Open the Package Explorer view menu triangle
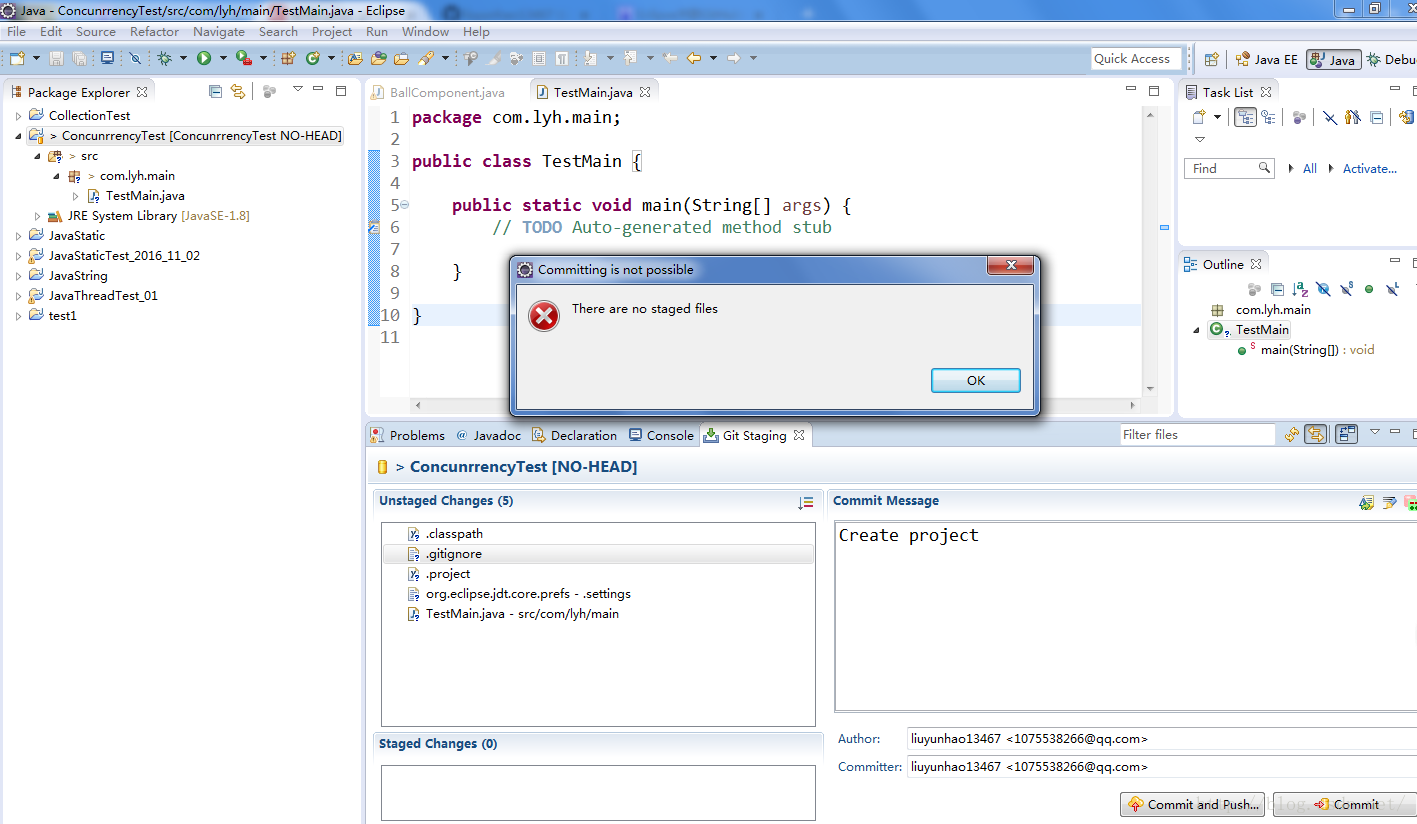Image resolution: width=1417 pixels, height=824 pixels. 297,90
